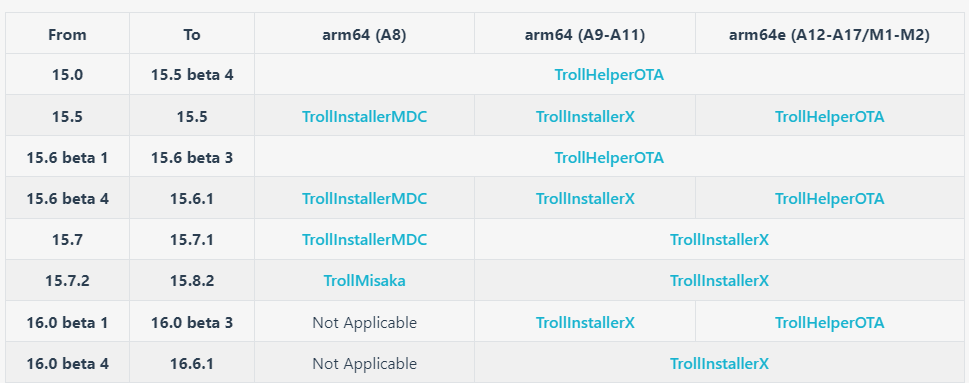The width and height of the screenshot is (969, 383).
Task: Click the arm64 (A9-A11) column header
Action: (585, 35)
